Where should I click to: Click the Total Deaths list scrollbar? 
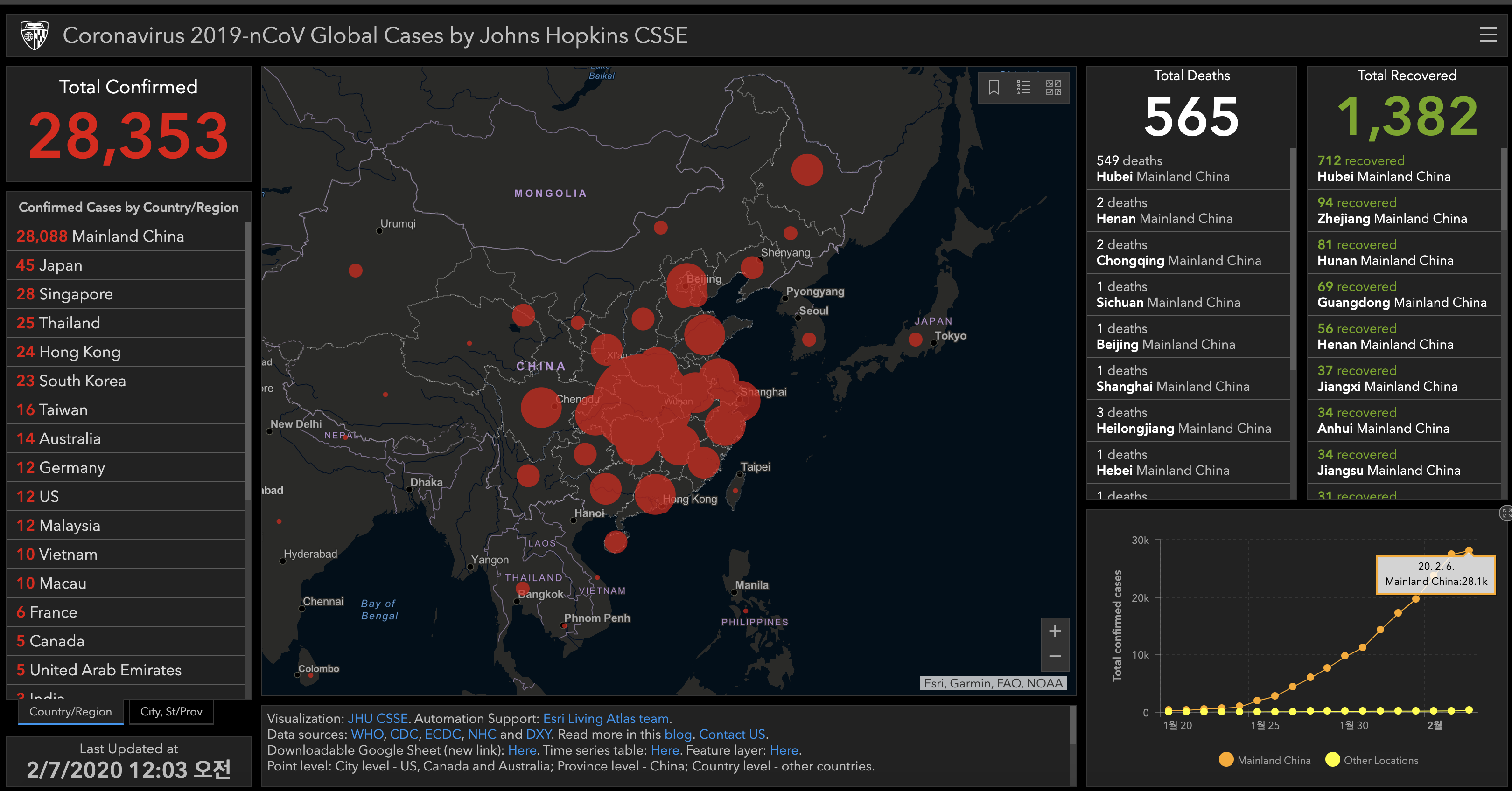click(1293, 258)
